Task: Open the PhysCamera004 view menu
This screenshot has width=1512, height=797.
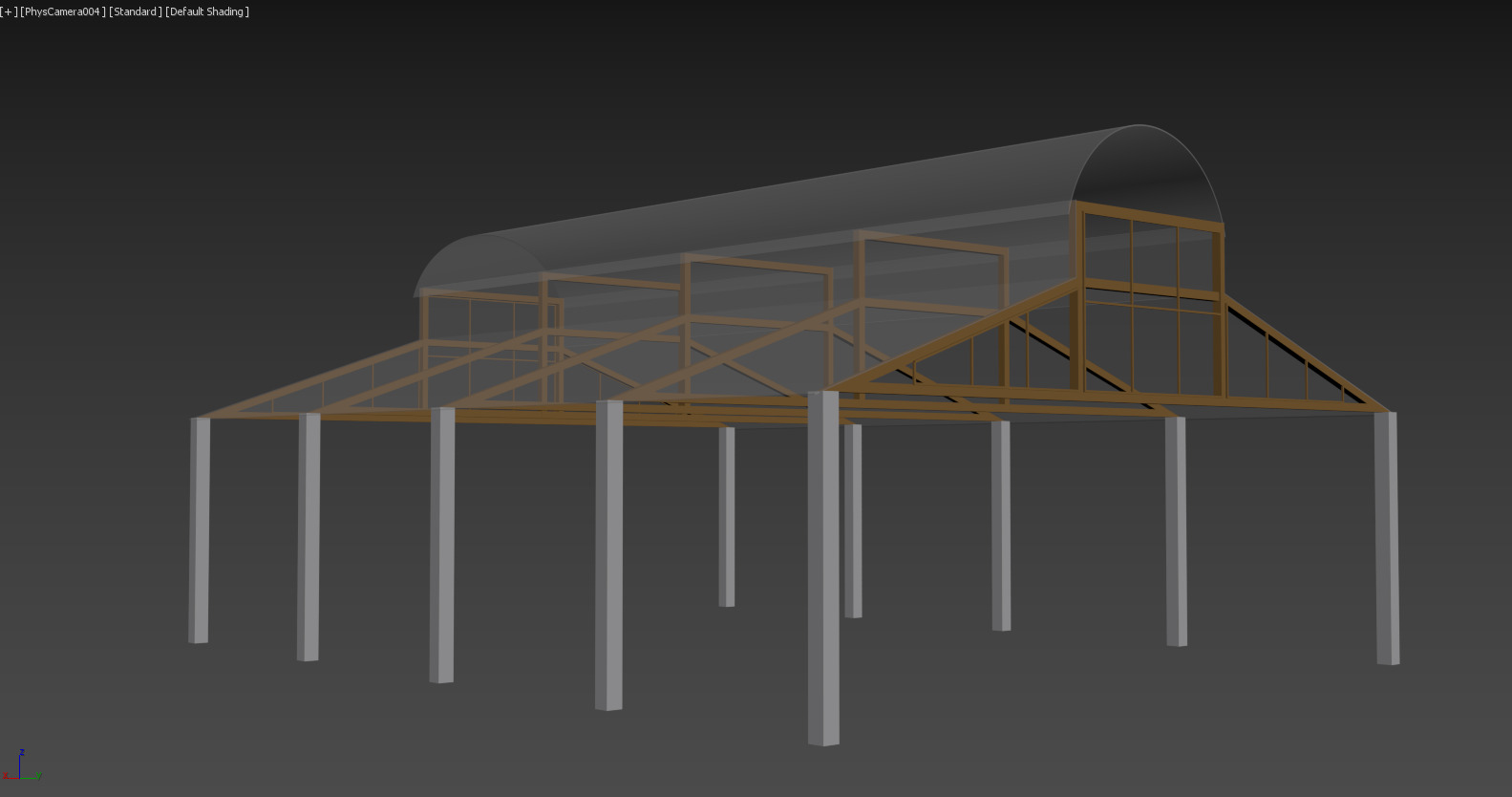Action: (63, 11)
